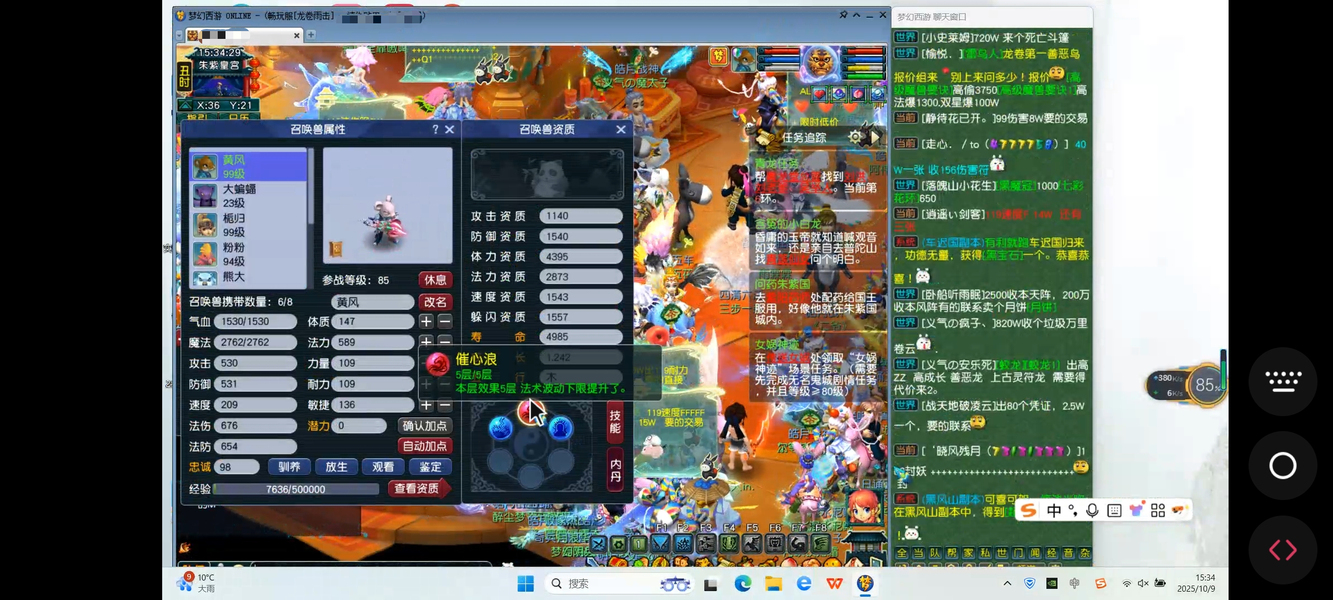Click the 观看 view button
The width and height of the screenshot is (1333, 600).
[383, 467]
